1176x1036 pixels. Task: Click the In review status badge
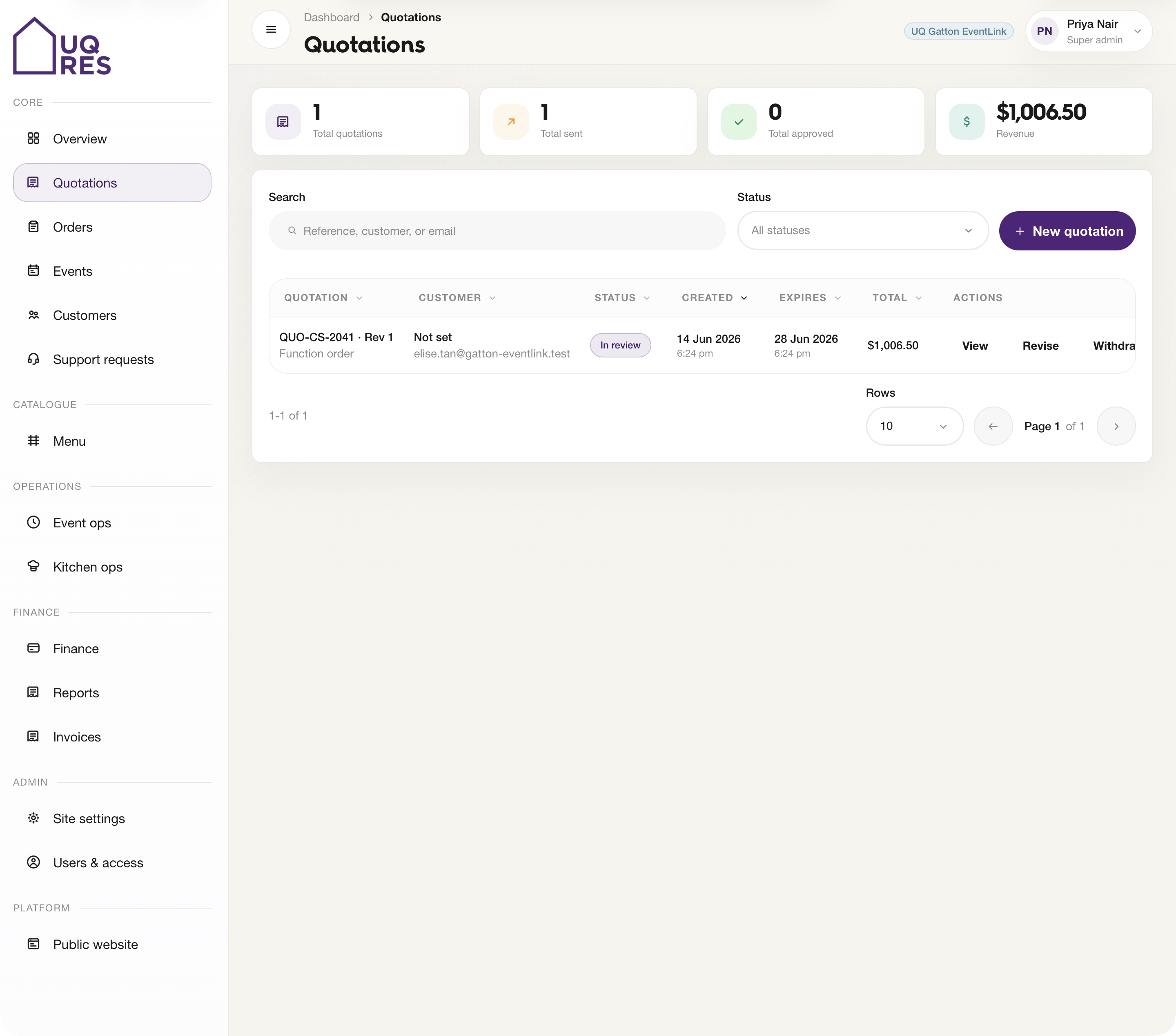620,345
